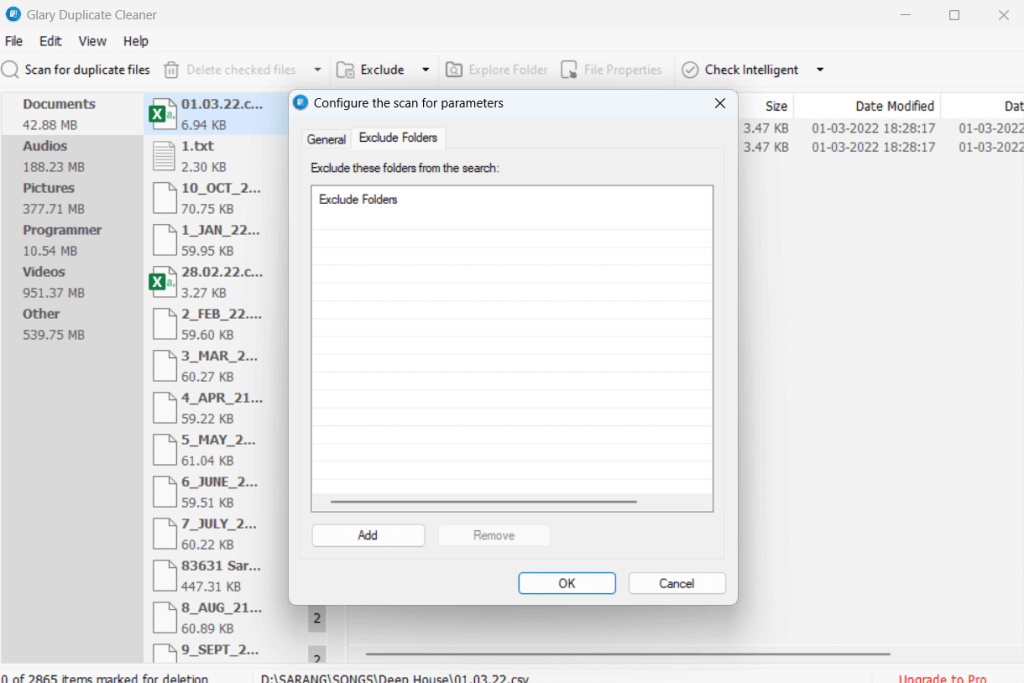Screen dimensions: 1024x683
Task: Click the Remove button
Action: point(494,535)
